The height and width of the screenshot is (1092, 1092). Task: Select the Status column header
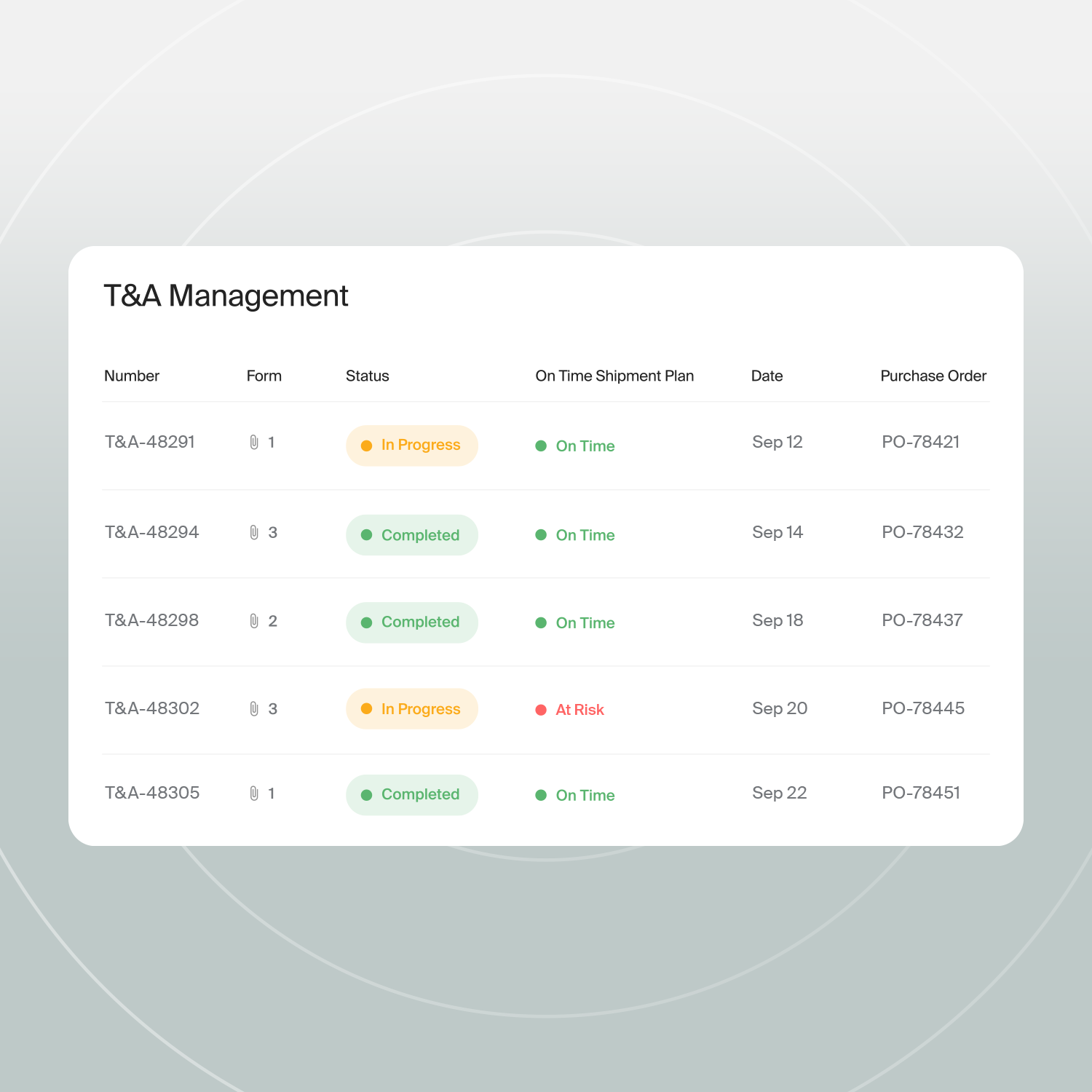(x=368, y=376)
